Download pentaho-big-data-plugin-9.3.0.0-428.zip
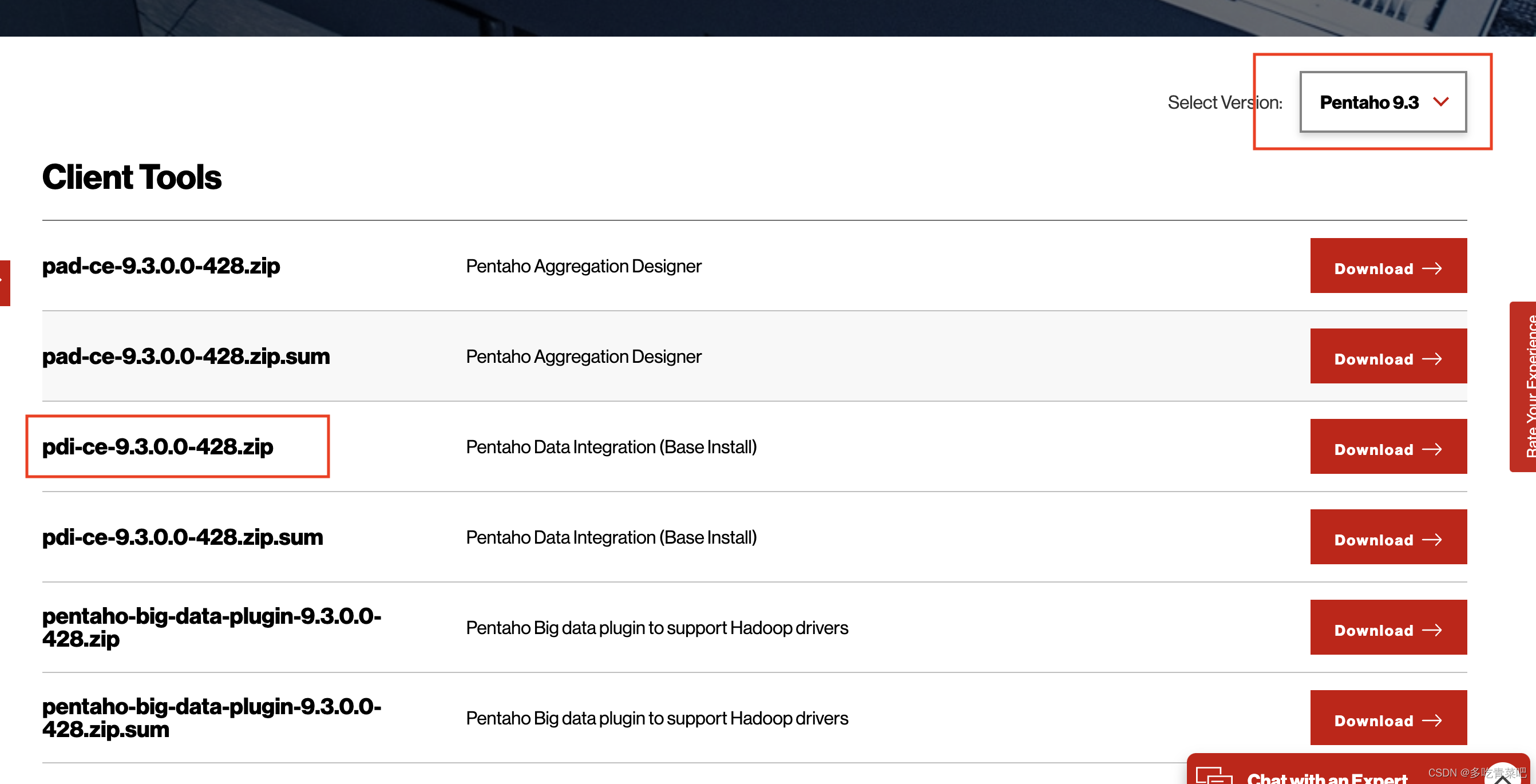The height and width of the screenshot is (784, 1536). (1388, 628)
